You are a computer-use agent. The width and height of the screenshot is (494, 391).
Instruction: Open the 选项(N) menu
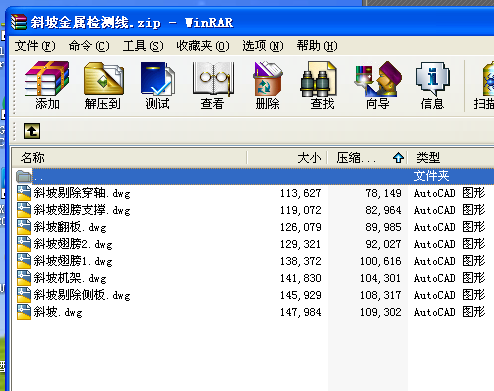263,46
